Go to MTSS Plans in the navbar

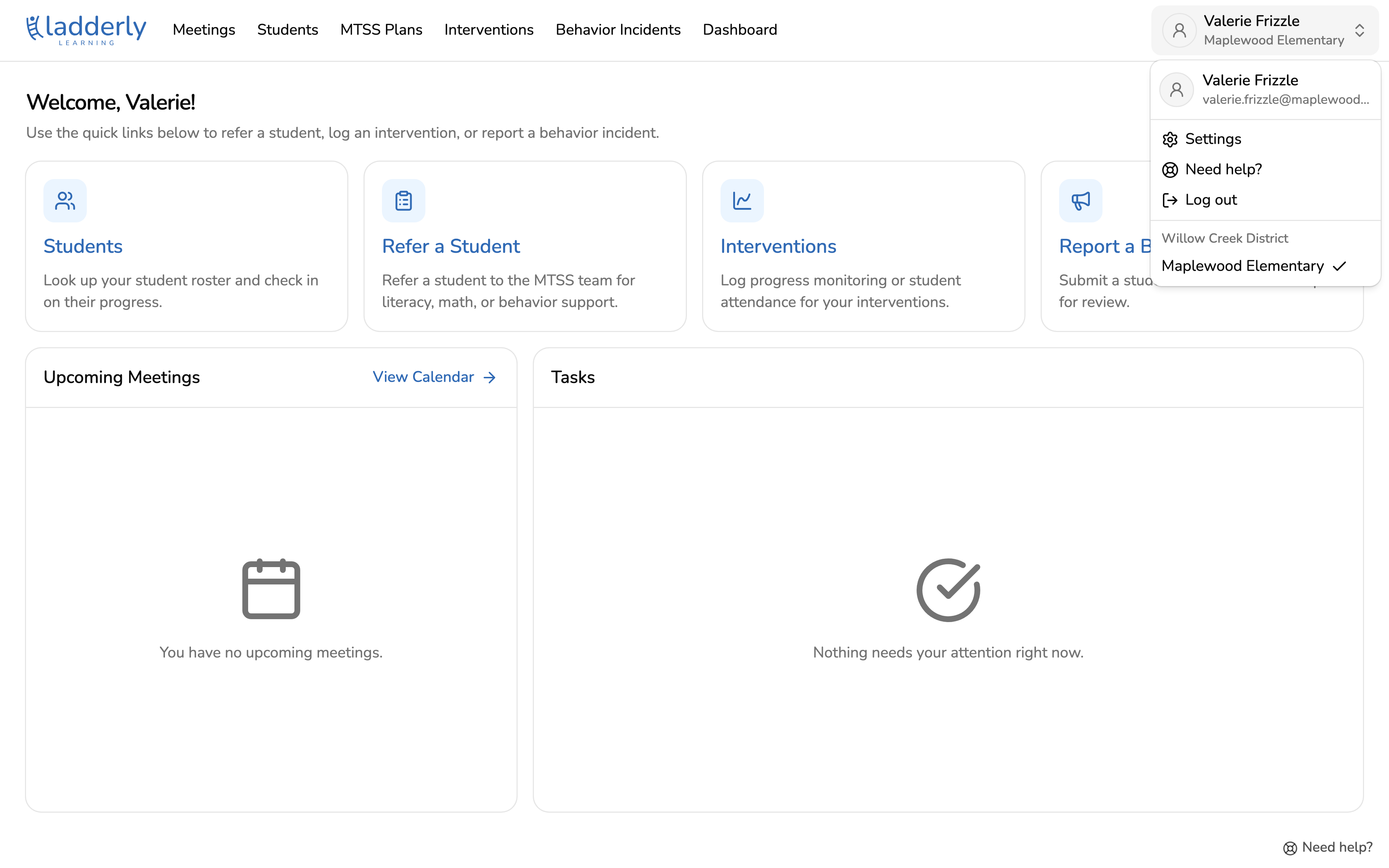pyautogui.click(x=381, y=30)
